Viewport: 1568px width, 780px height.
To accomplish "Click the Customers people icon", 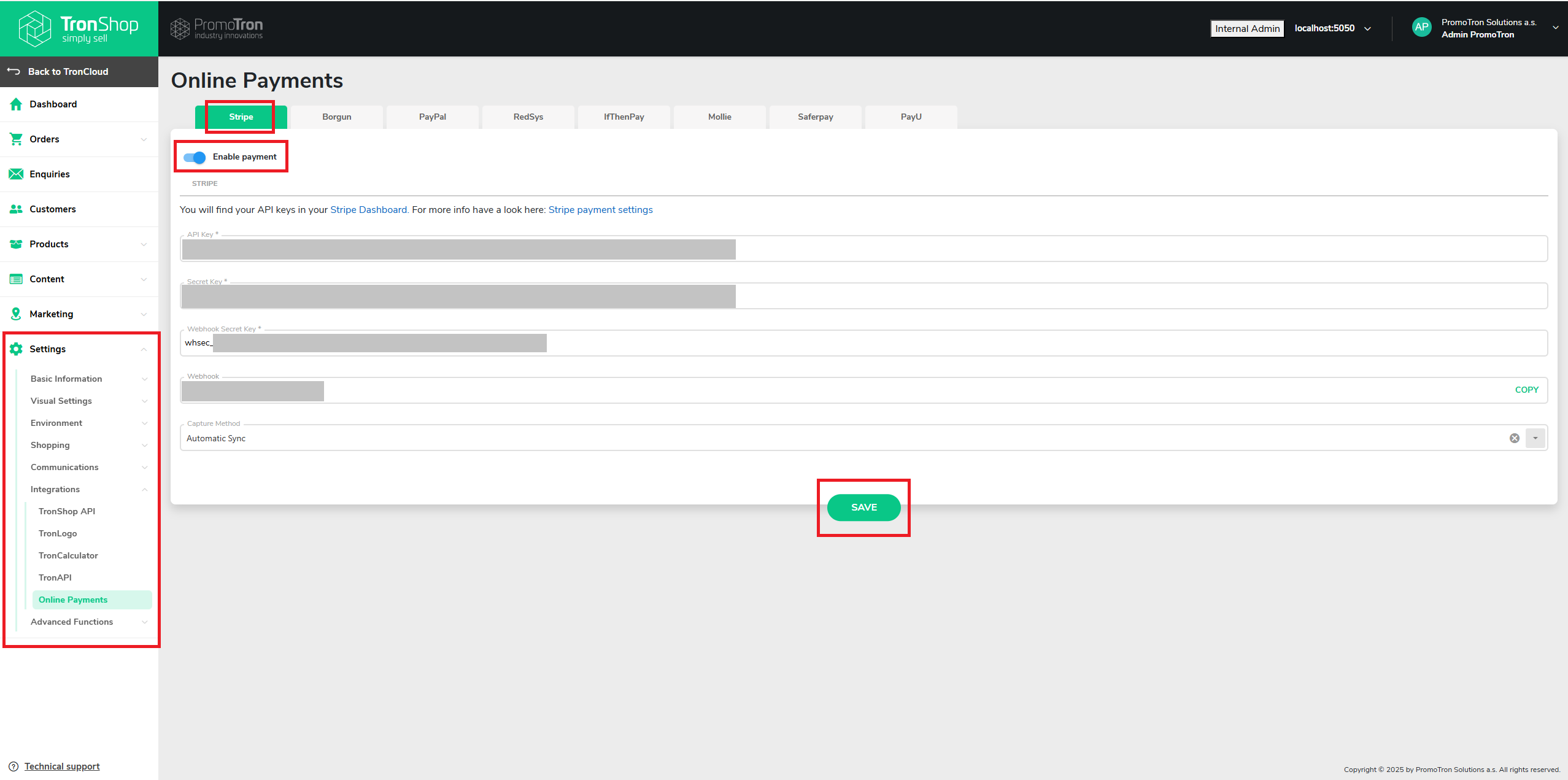I will click(16, 209).
